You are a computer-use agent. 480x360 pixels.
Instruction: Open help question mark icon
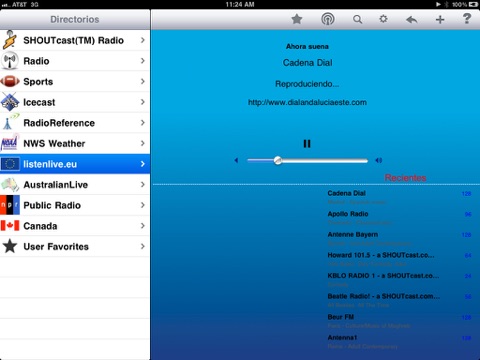(467, 18)
